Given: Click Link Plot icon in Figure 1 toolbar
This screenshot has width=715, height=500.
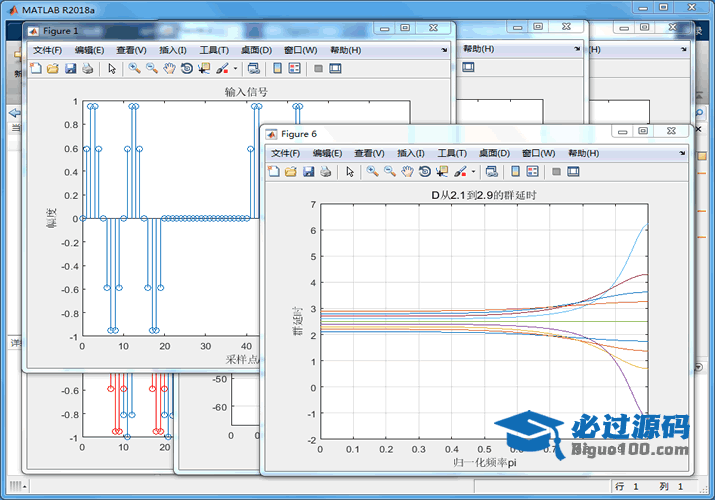Looking at the screenshot, I should (253, 69).
